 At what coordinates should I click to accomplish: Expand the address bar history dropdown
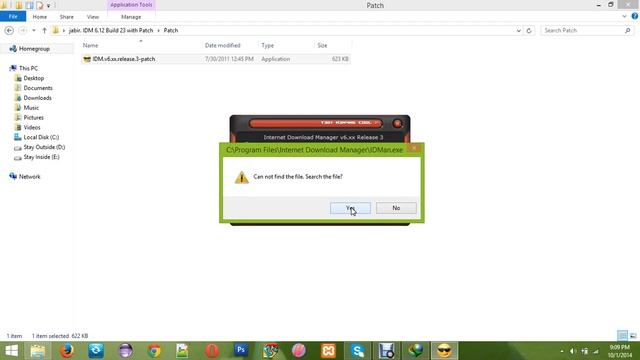pyautogui.click(x=518, y=31)
